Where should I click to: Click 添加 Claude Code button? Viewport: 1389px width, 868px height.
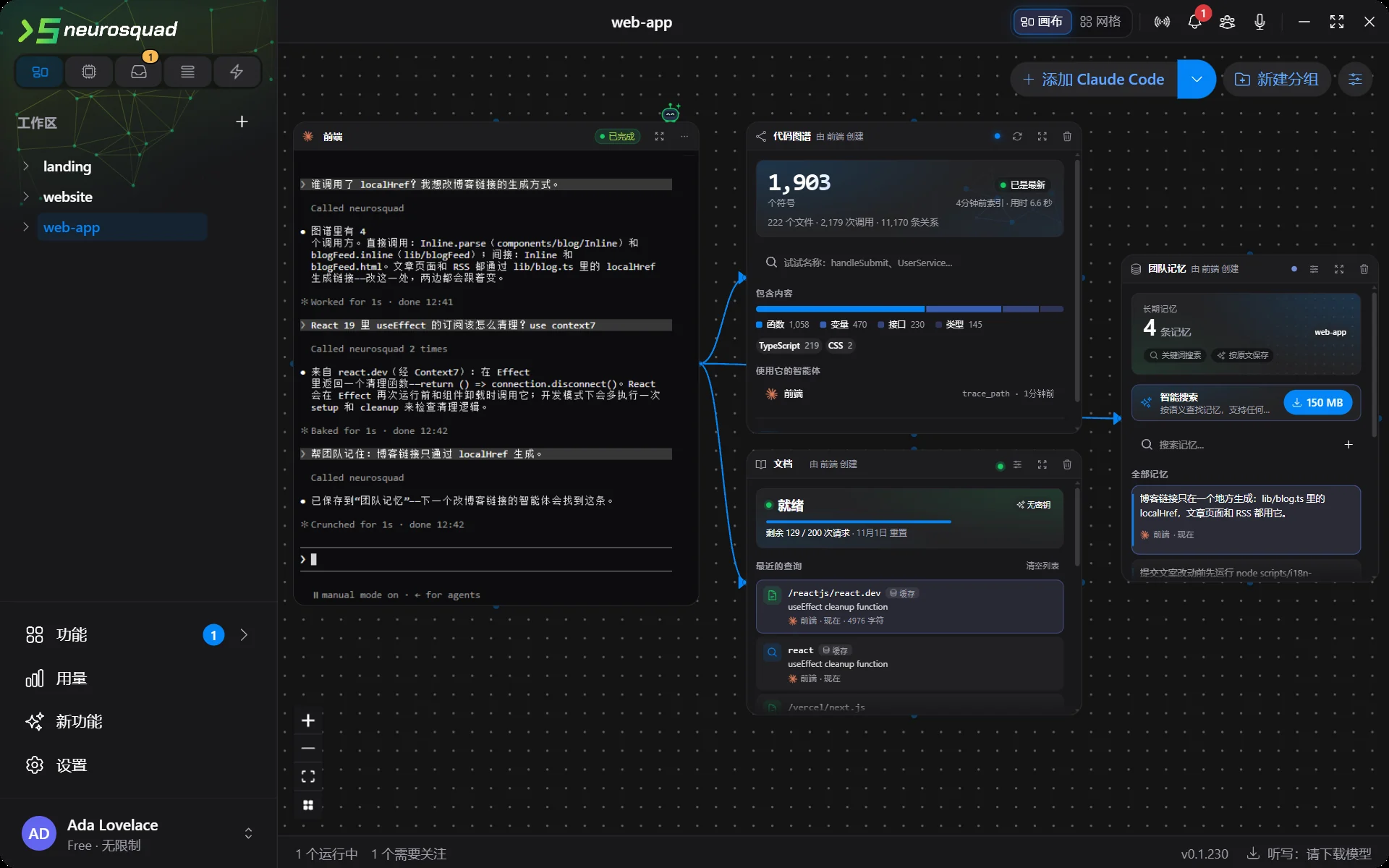(x=1094, y=80)
